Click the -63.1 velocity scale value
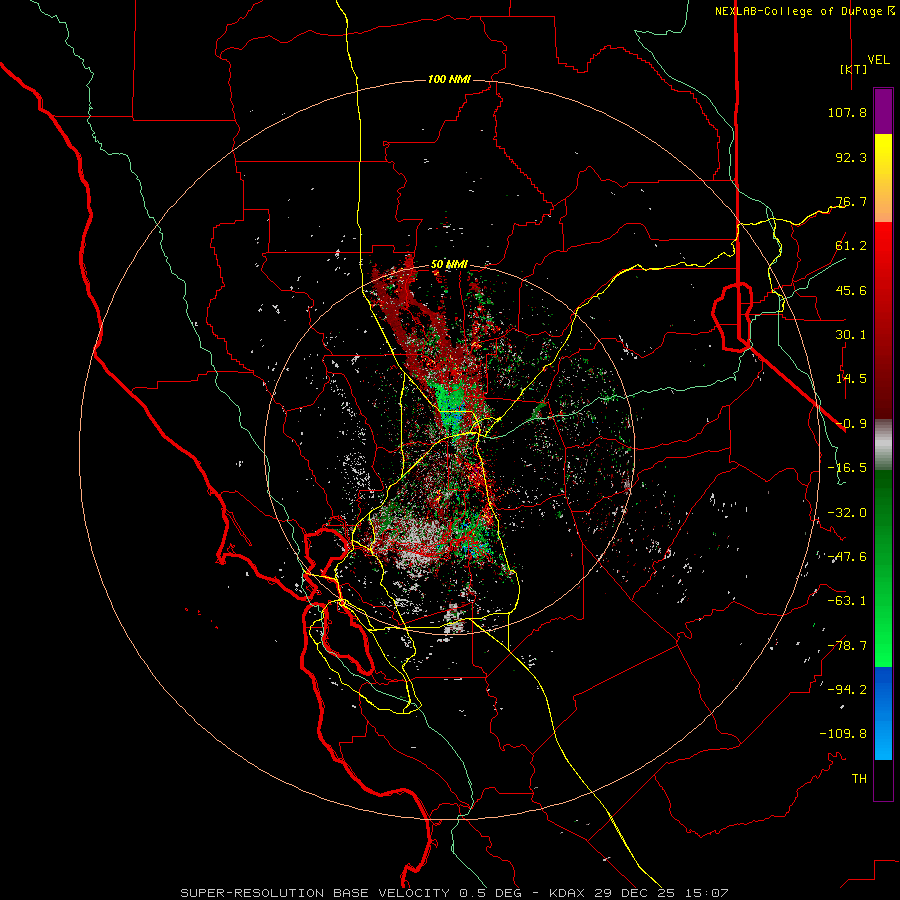Image resolution: width=900 pixels, height=900 pixels. click(847, 601)
